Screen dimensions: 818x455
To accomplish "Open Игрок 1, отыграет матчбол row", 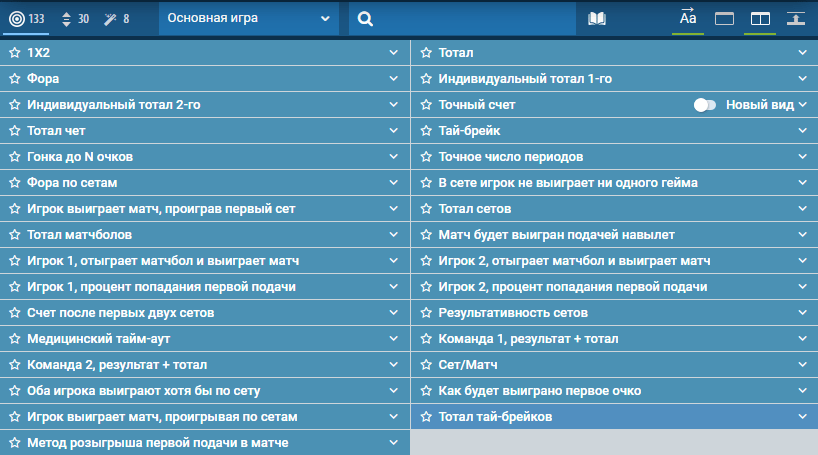I will [204, 260].
